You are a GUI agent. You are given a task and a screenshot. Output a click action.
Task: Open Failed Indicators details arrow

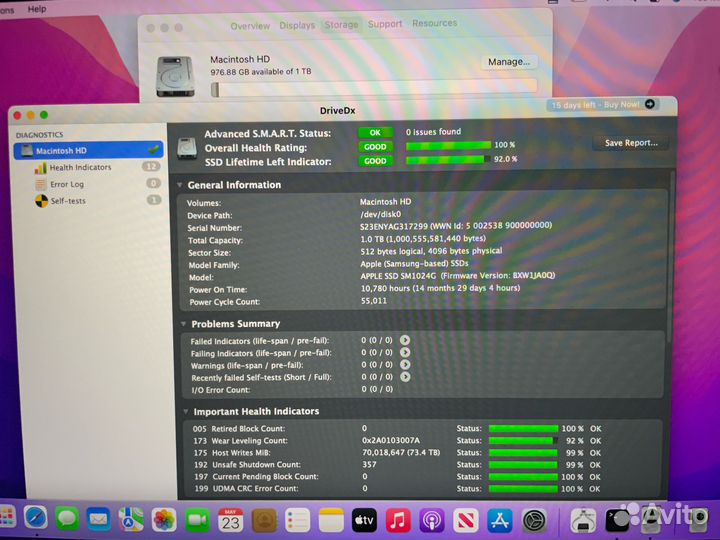tap(405, 340)
